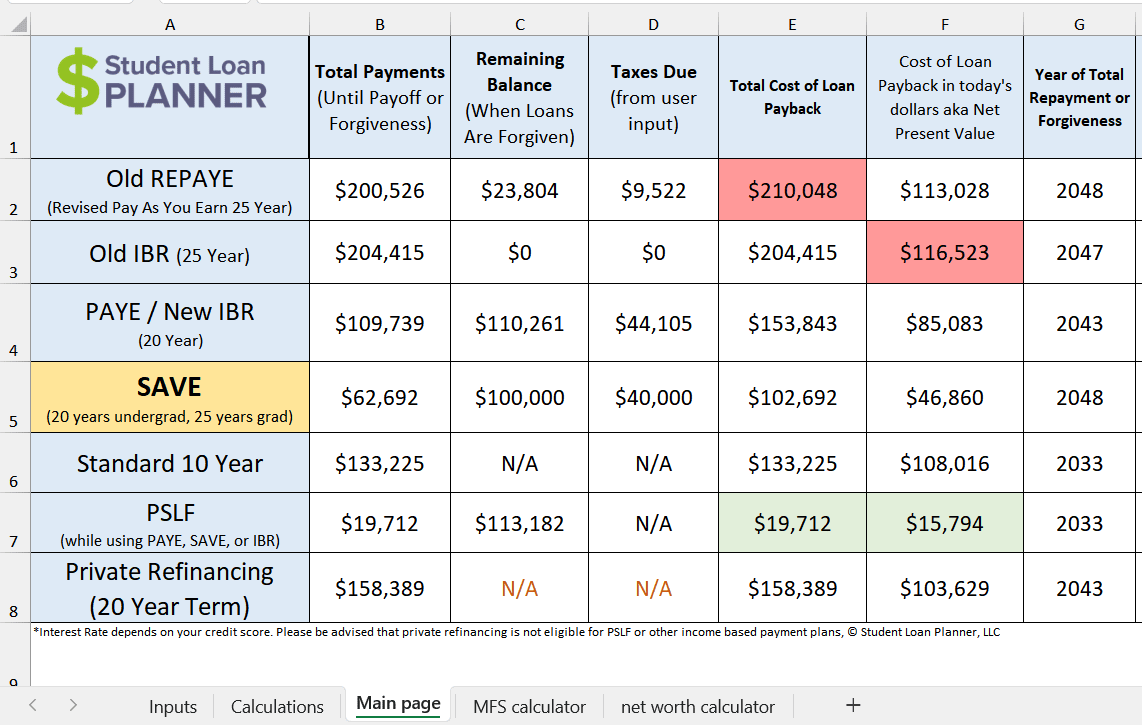Image resolution: width=1142 pixels, height=725 pixels.
Task: Click the Old REPAYE row label
Action: click(x=170, y=190)
